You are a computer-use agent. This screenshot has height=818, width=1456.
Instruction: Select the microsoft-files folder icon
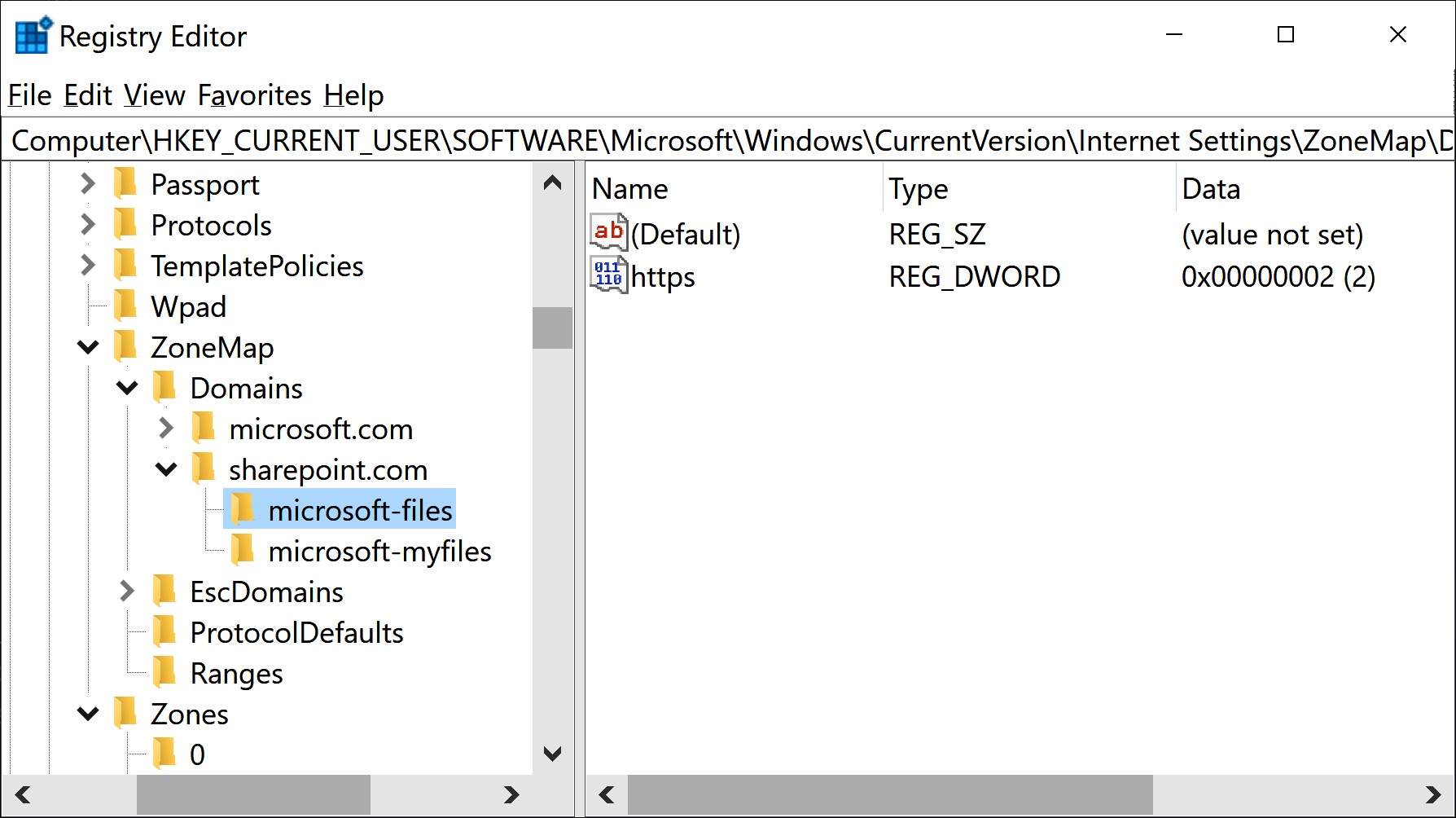pyautogui.click(x=243, y=510)
